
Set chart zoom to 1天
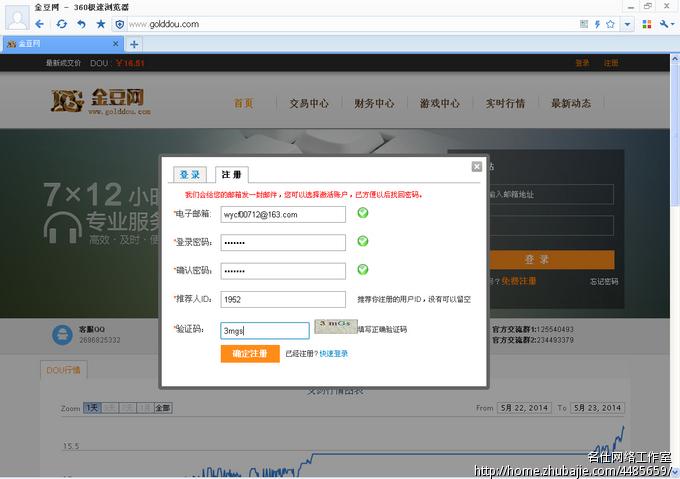[x=92, y=408]
